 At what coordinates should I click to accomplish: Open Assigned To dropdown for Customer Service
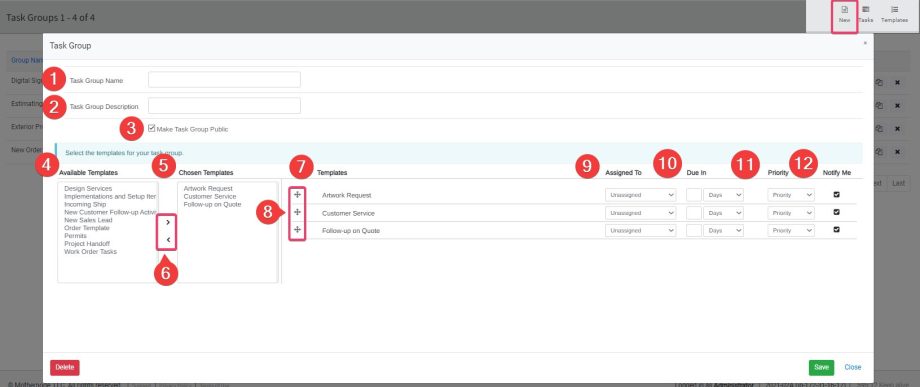[641, 213]
